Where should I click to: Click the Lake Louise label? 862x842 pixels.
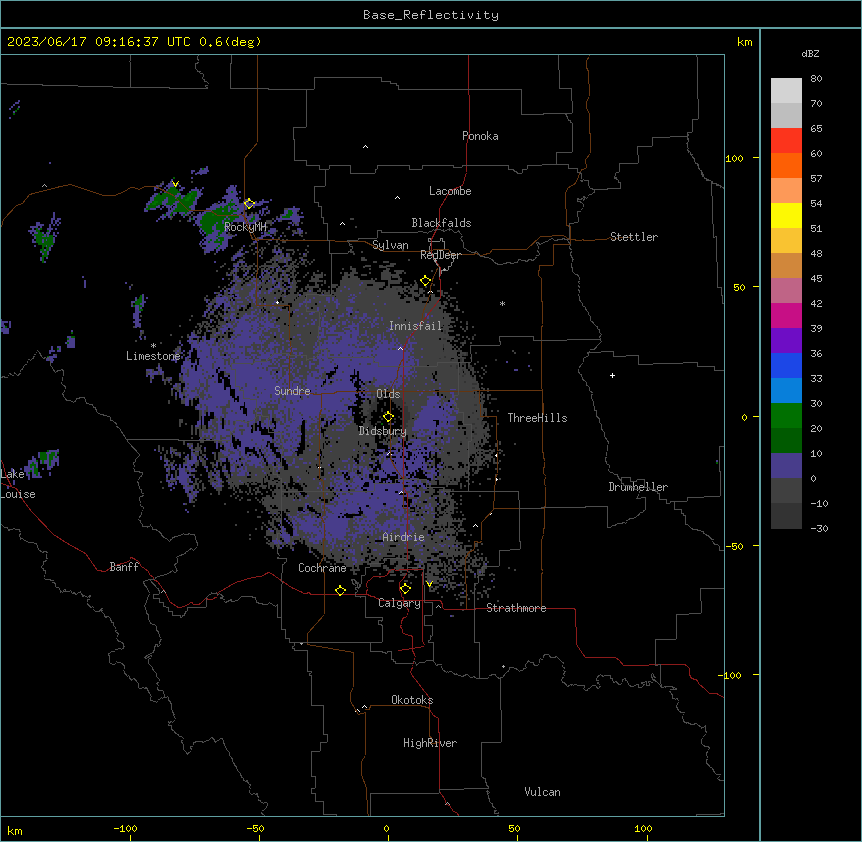click(x=18, y=484)
